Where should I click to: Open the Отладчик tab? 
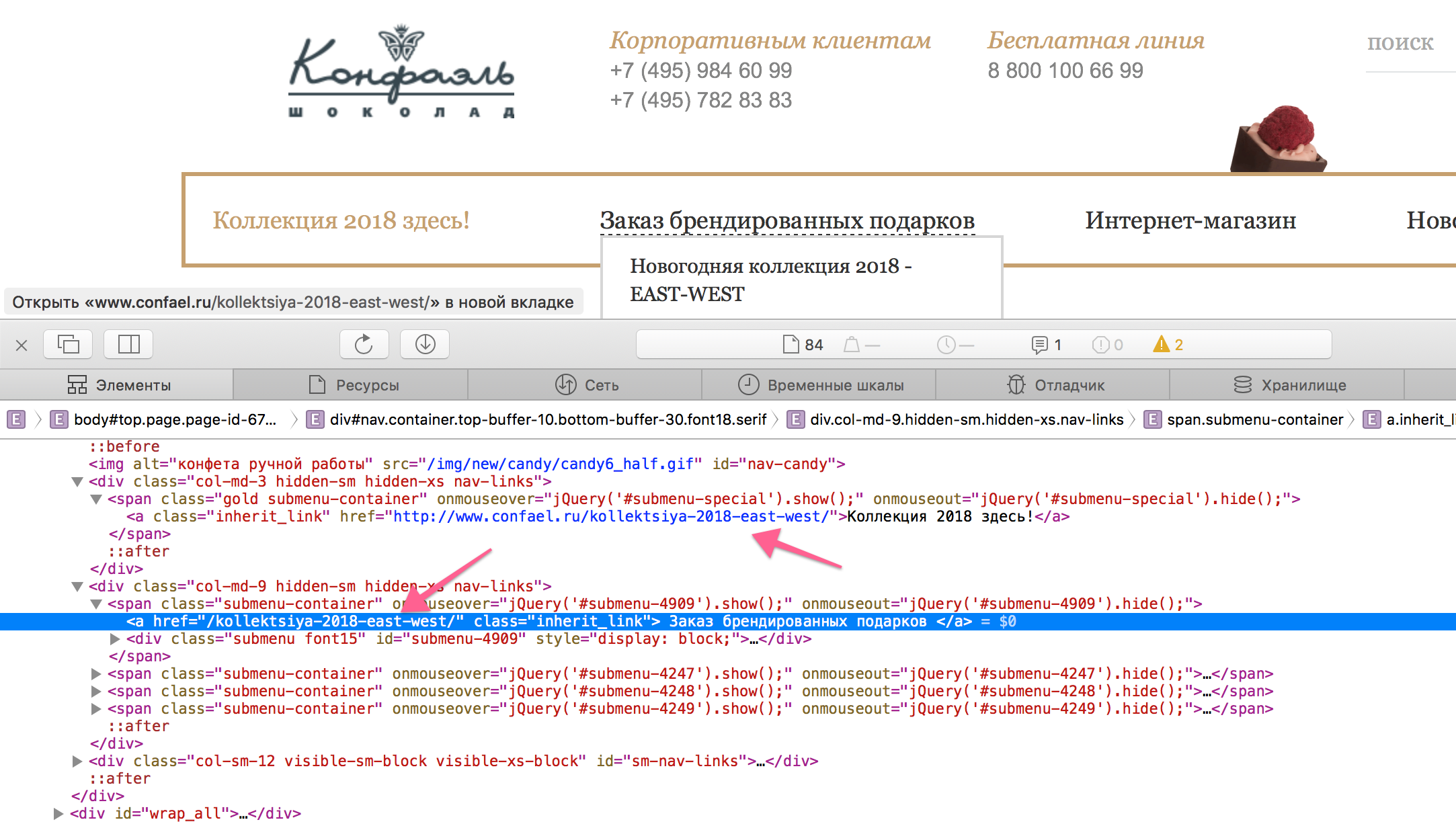(x=1053, y=385)
